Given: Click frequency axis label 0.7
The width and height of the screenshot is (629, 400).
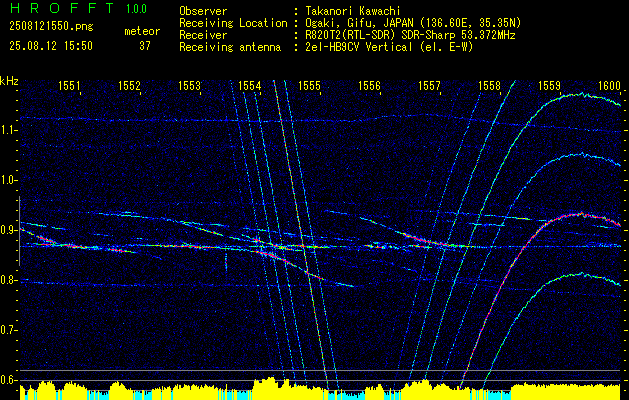Looking at the screenshot, I should click(8, 330).
